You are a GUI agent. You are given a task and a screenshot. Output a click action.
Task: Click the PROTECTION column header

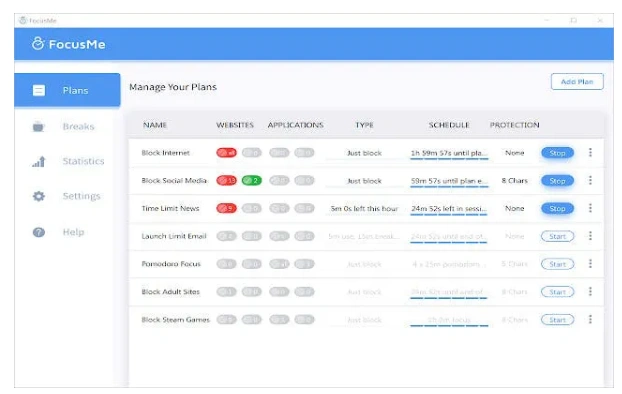(x=514, y=125)
